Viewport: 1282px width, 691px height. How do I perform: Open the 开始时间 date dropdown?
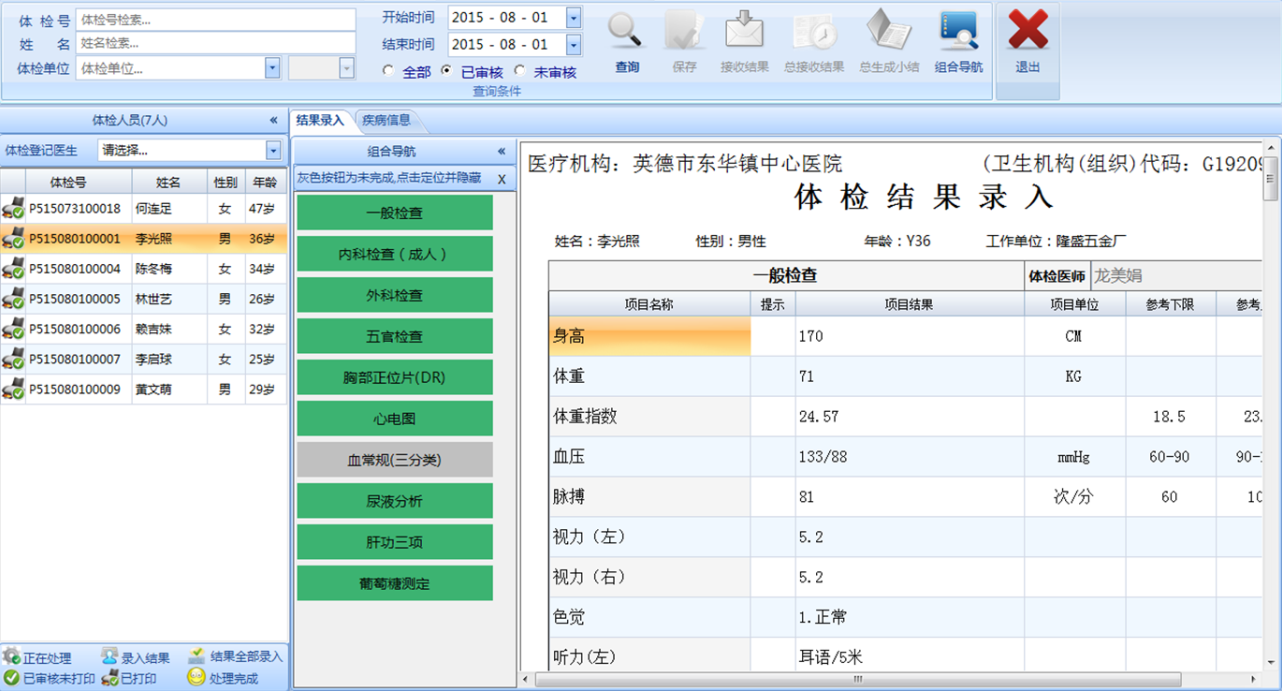pyautogui.click(x=573, y=18)
